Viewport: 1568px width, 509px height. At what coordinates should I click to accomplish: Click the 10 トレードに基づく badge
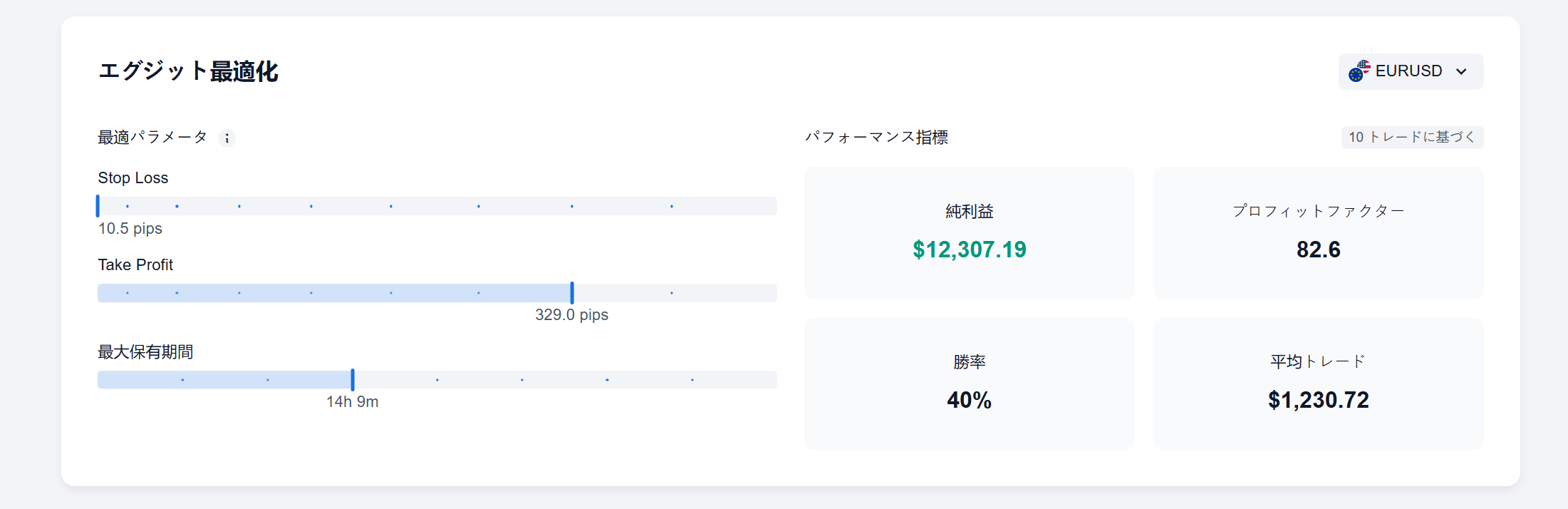(x=1412, y=137)
